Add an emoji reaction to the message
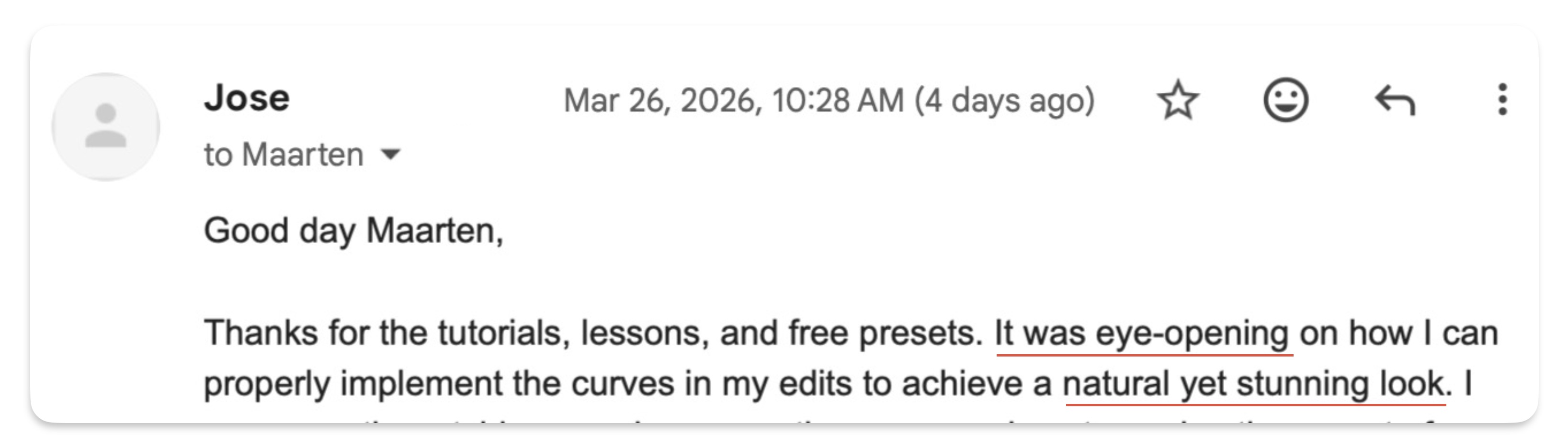The image size is (1568, 446). (1285, 100)
